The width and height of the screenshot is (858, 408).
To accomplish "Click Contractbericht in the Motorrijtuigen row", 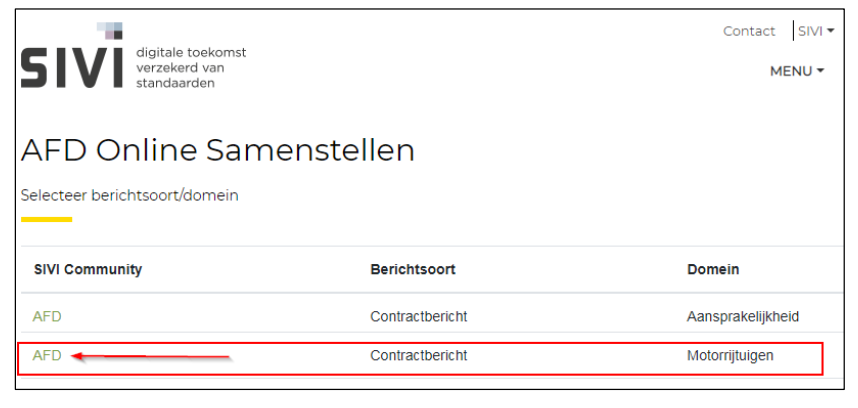I will (x=418, y=355).
